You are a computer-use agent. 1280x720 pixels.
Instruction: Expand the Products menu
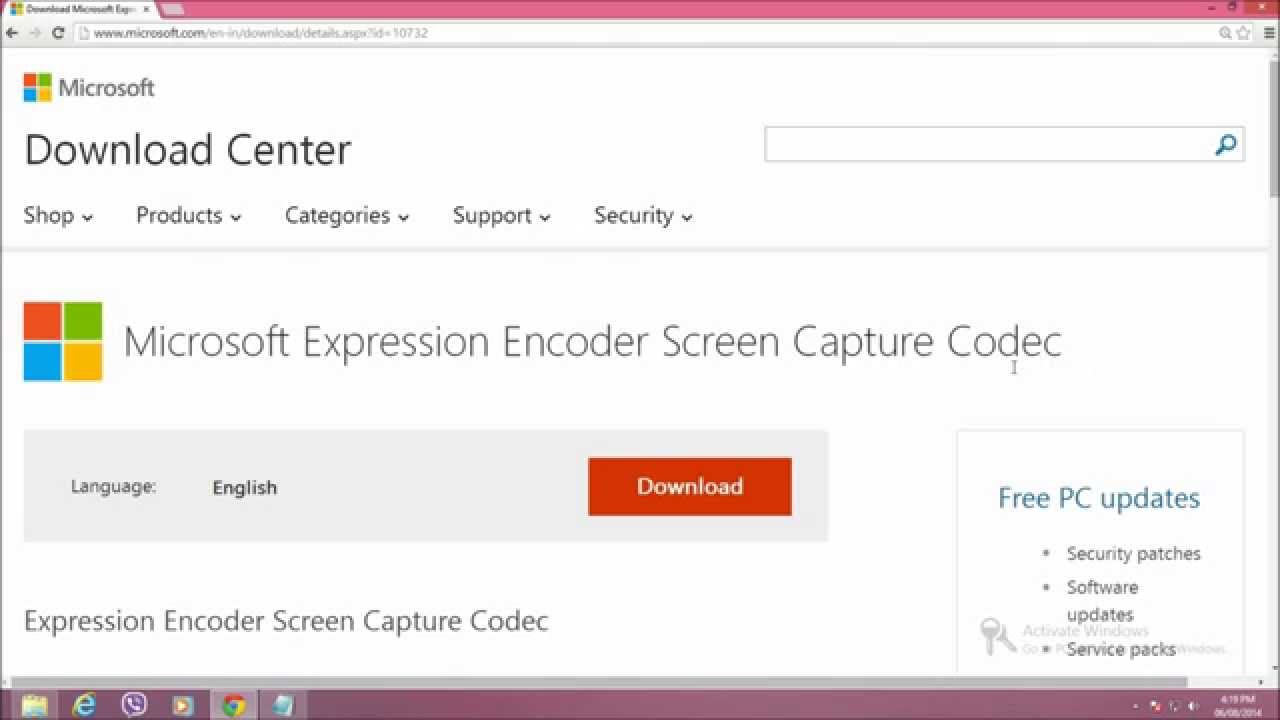click(189, 215)
